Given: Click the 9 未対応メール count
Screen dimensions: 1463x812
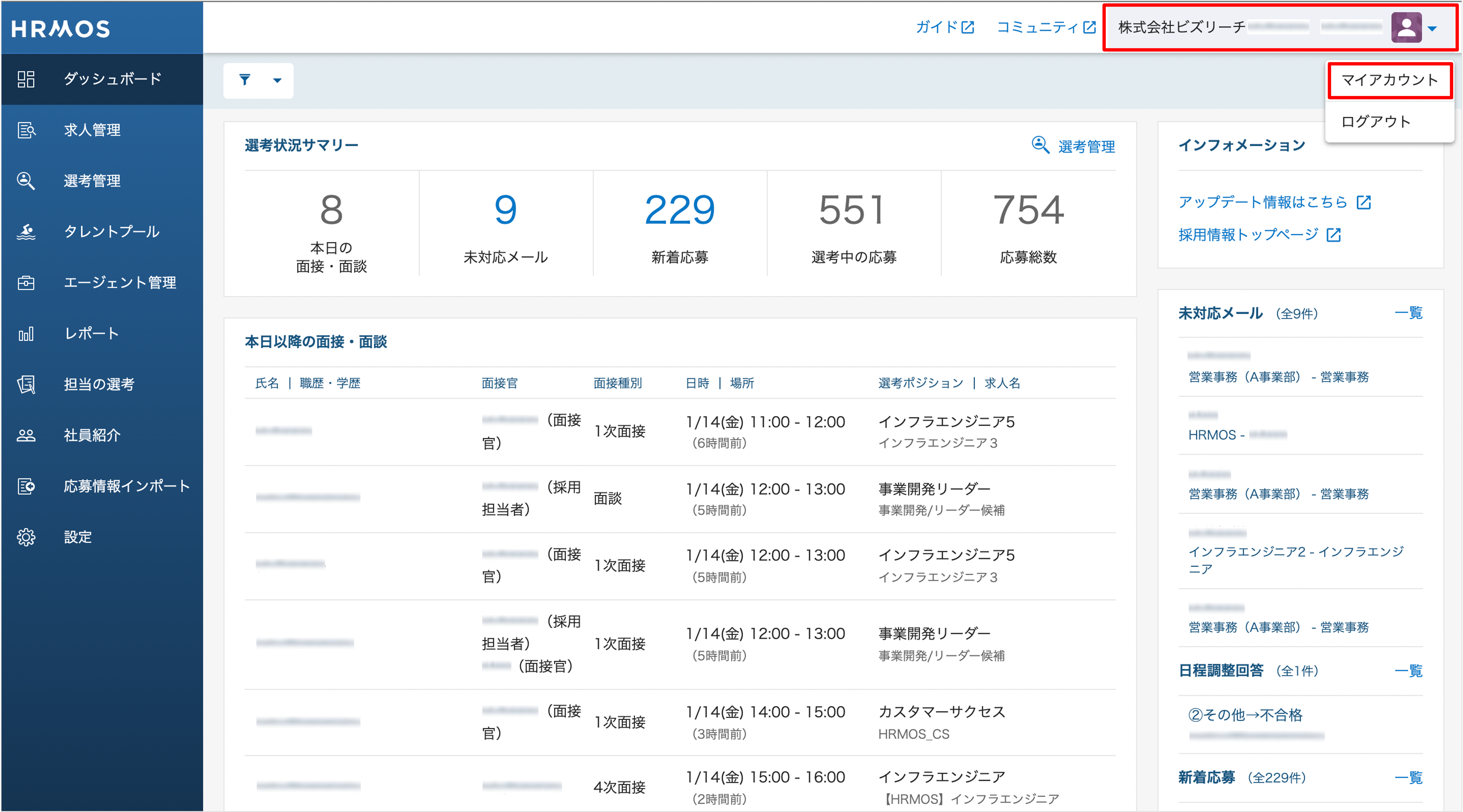Looking at the screenshot, I should coord(505,209).
